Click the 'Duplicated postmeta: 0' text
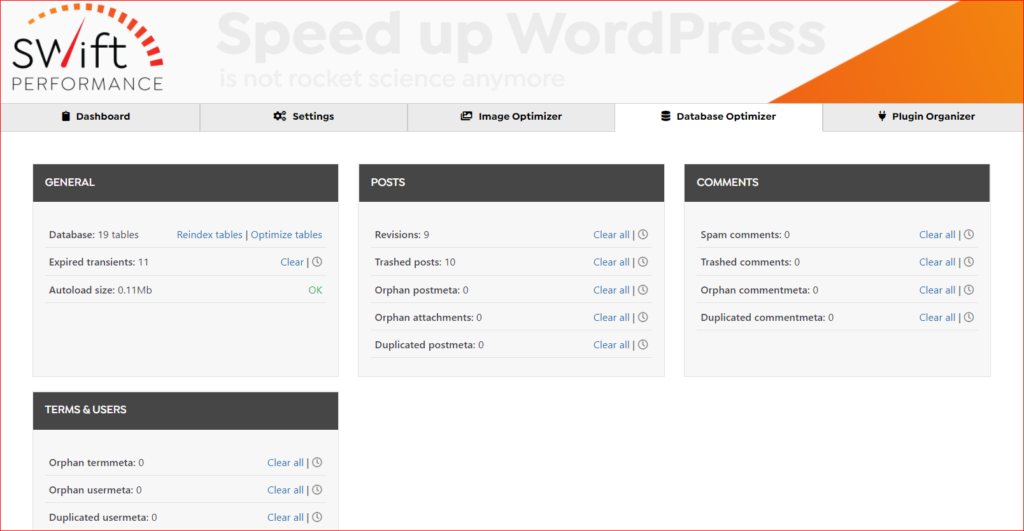The width and height of the screenshot is (1024, 531). (429, 345)
